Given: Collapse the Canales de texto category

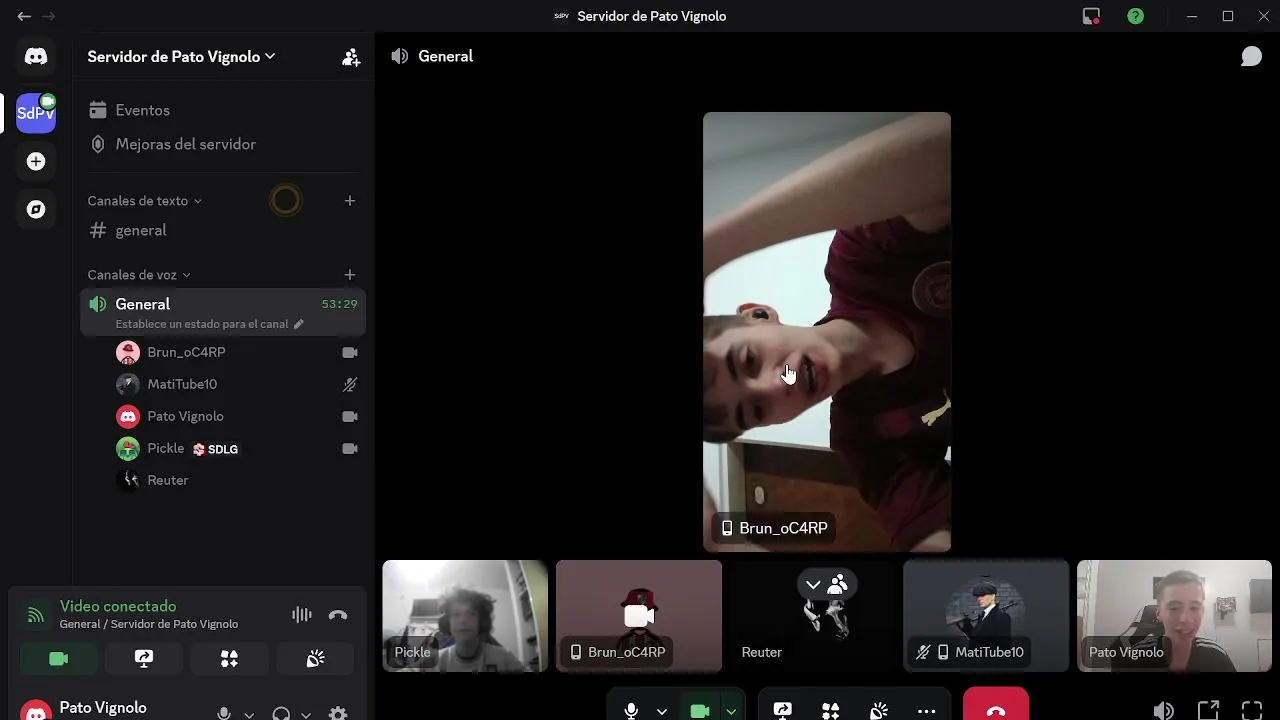Looking at the screenshot, I should coord(145,200).
